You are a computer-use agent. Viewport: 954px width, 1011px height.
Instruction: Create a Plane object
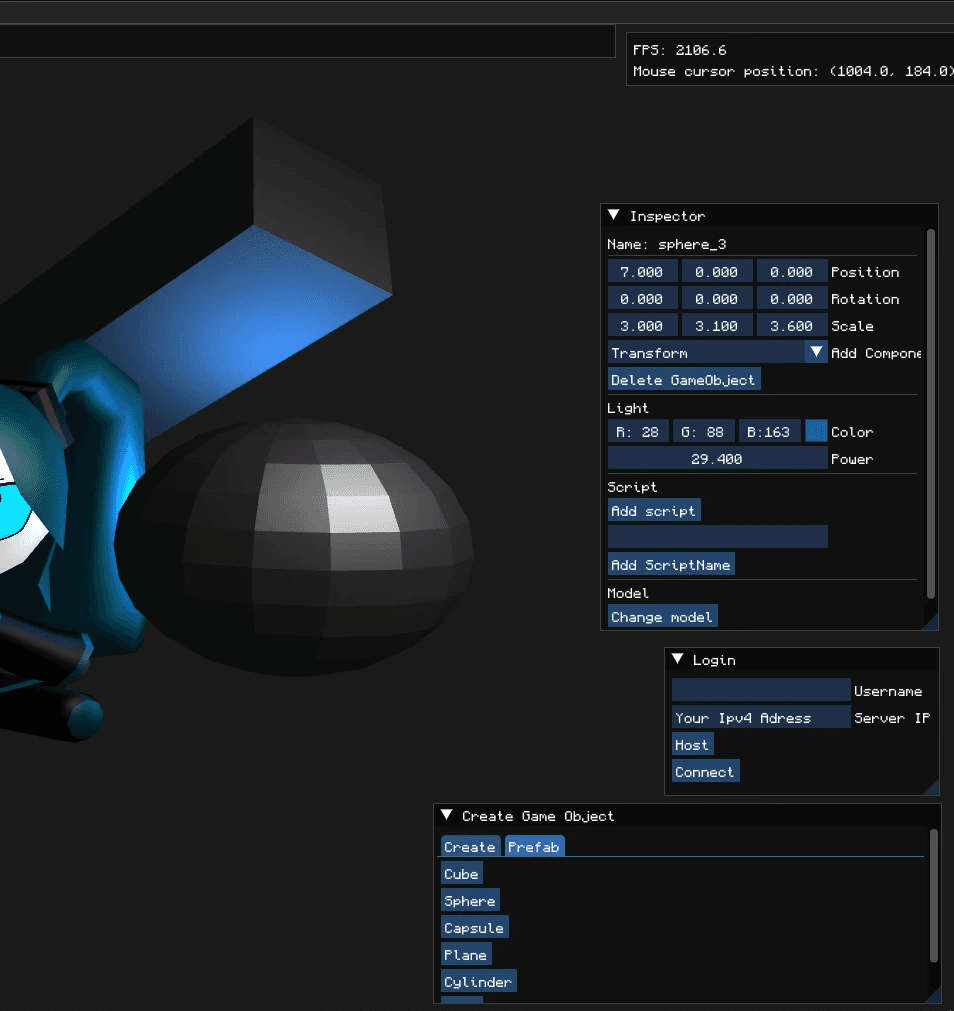[466, 955]
